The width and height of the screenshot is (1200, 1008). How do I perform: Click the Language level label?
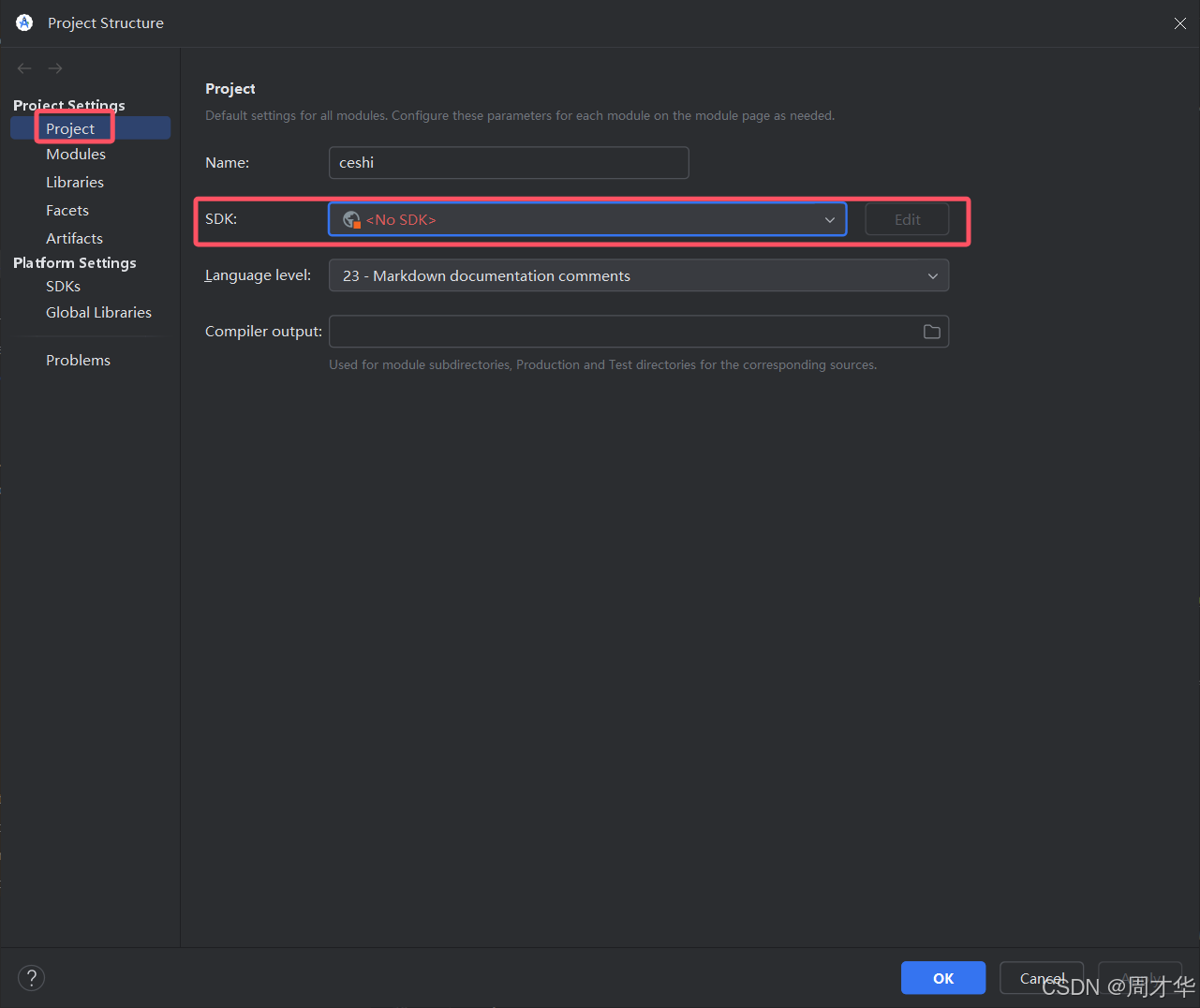258,275
